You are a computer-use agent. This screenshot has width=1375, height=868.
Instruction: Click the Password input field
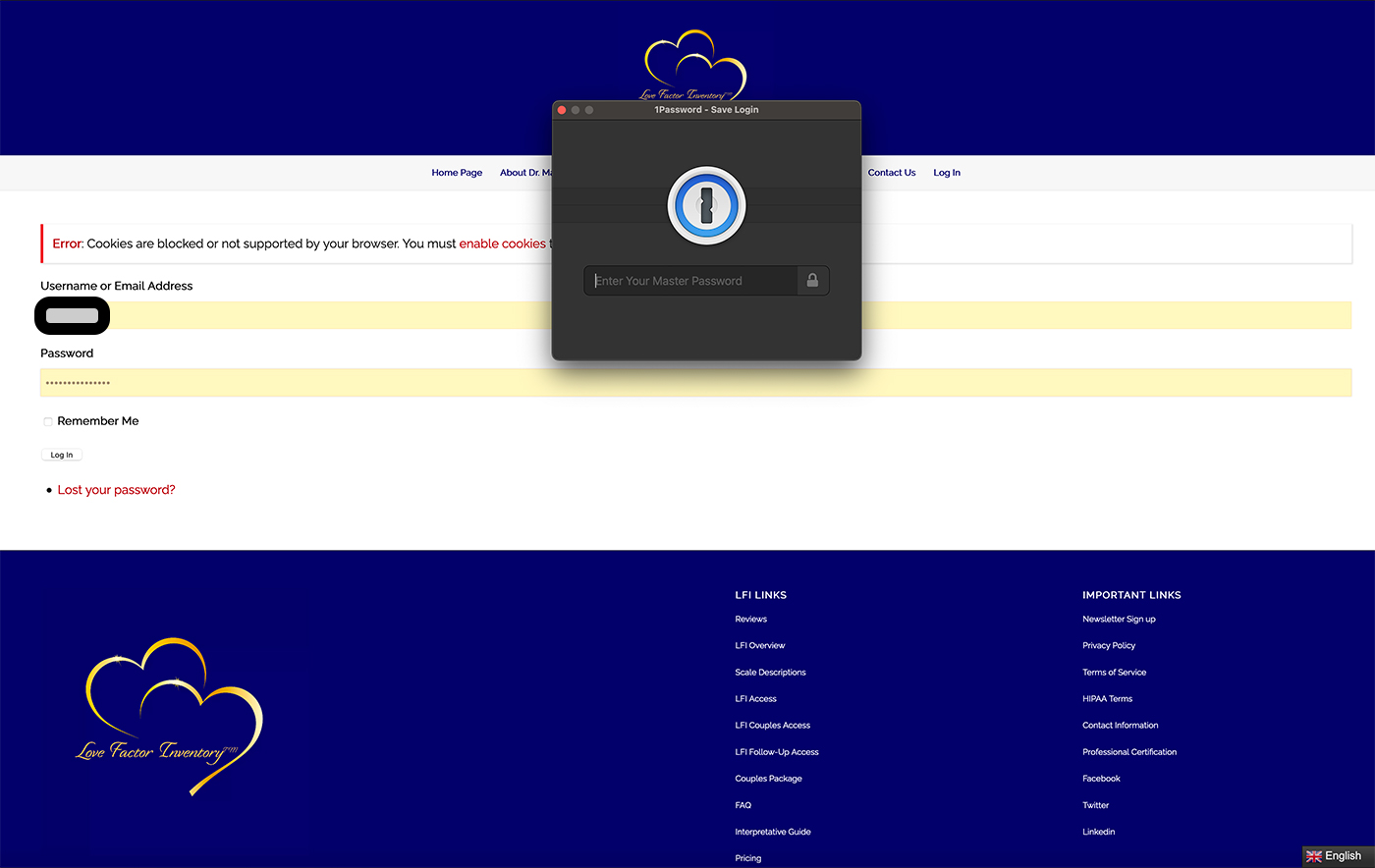tap(695, 383)
